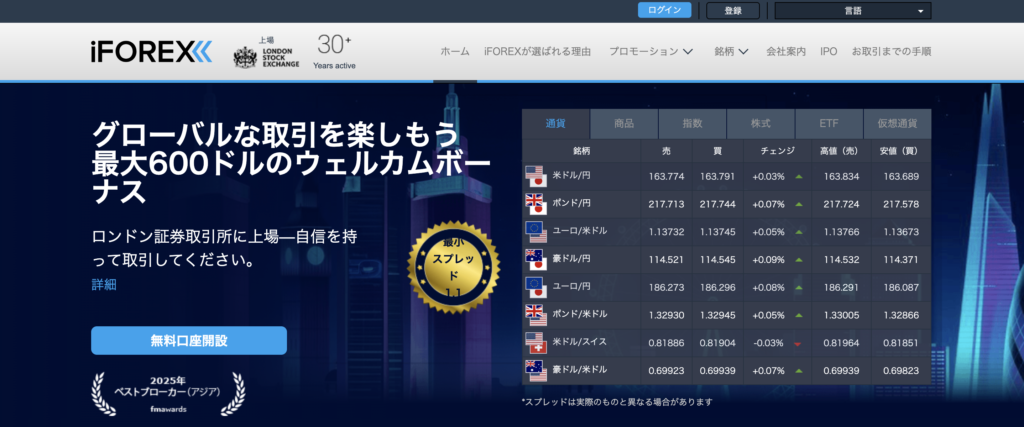This screenshot has width=1024, height=427.
Task: Click the -0.03% change value
Action: pos(769,343)
